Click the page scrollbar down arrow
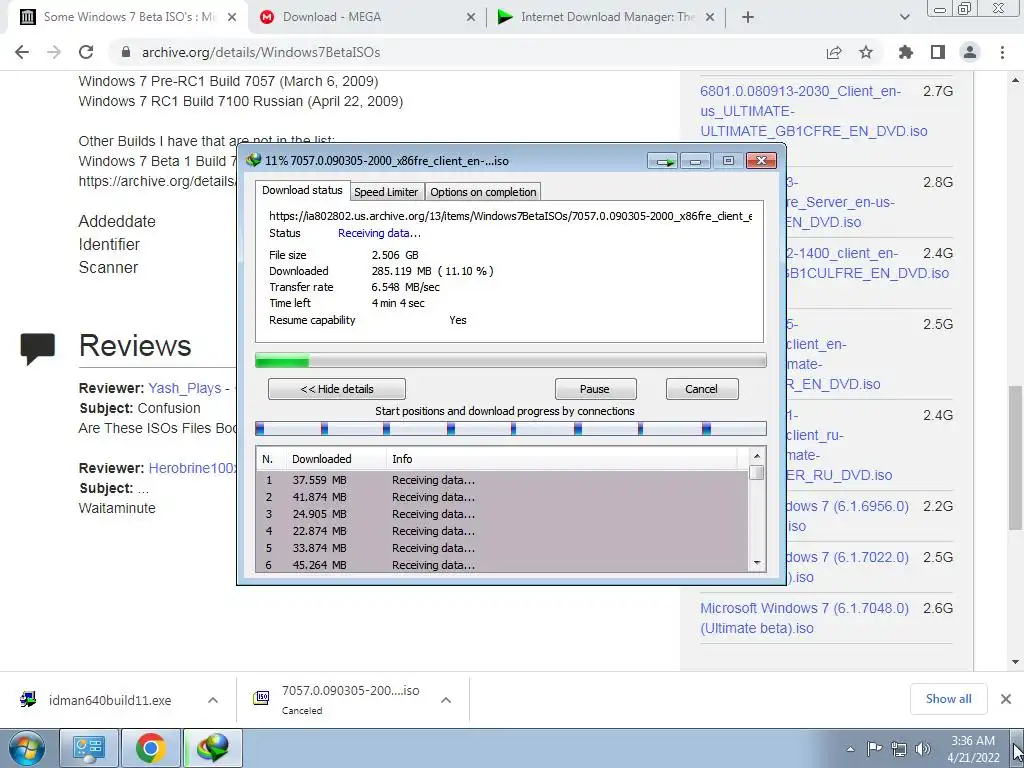This screenshot has height=768, width=1024. (x=1015, y=662)
